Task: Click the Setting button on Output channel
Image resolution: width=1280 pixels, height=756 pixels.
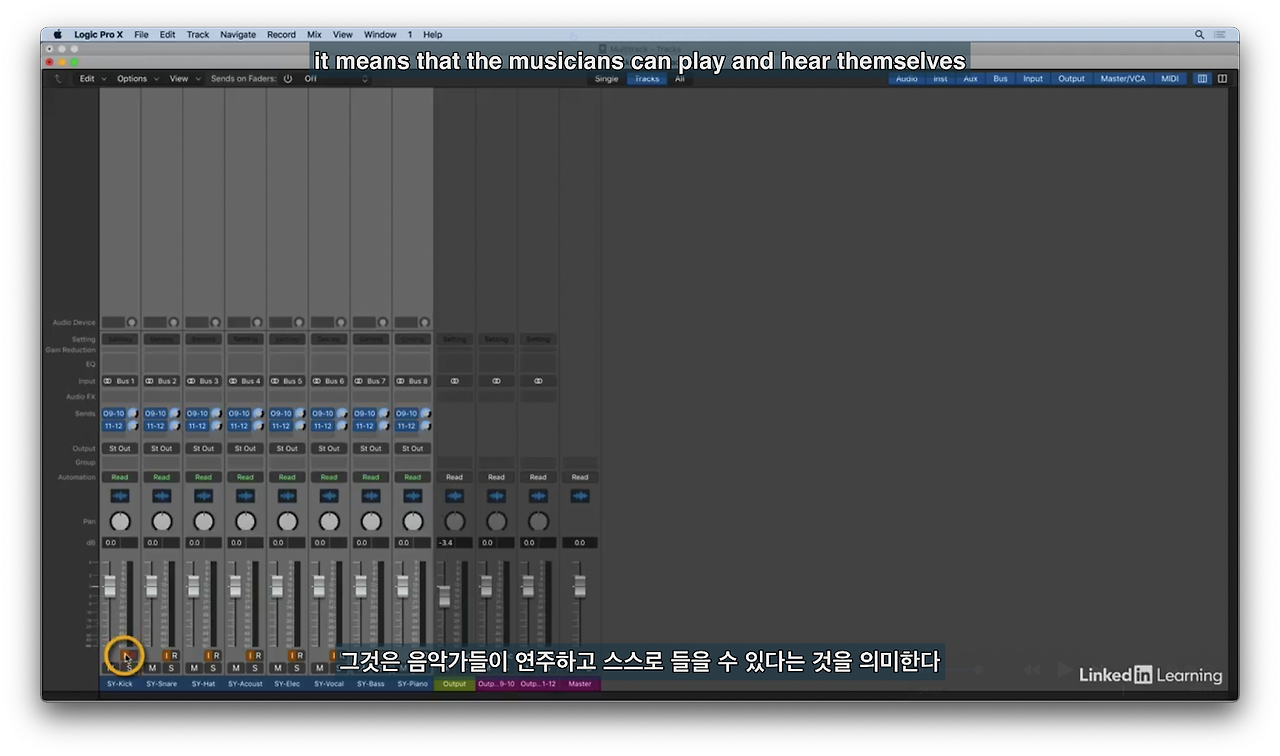Action: [x=455, y=339]
